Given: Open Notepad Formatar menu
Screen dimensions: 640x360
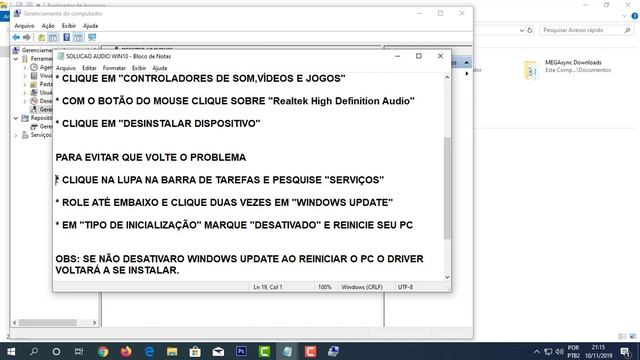Looking at the screenshot, I should (x=114, y=68).
